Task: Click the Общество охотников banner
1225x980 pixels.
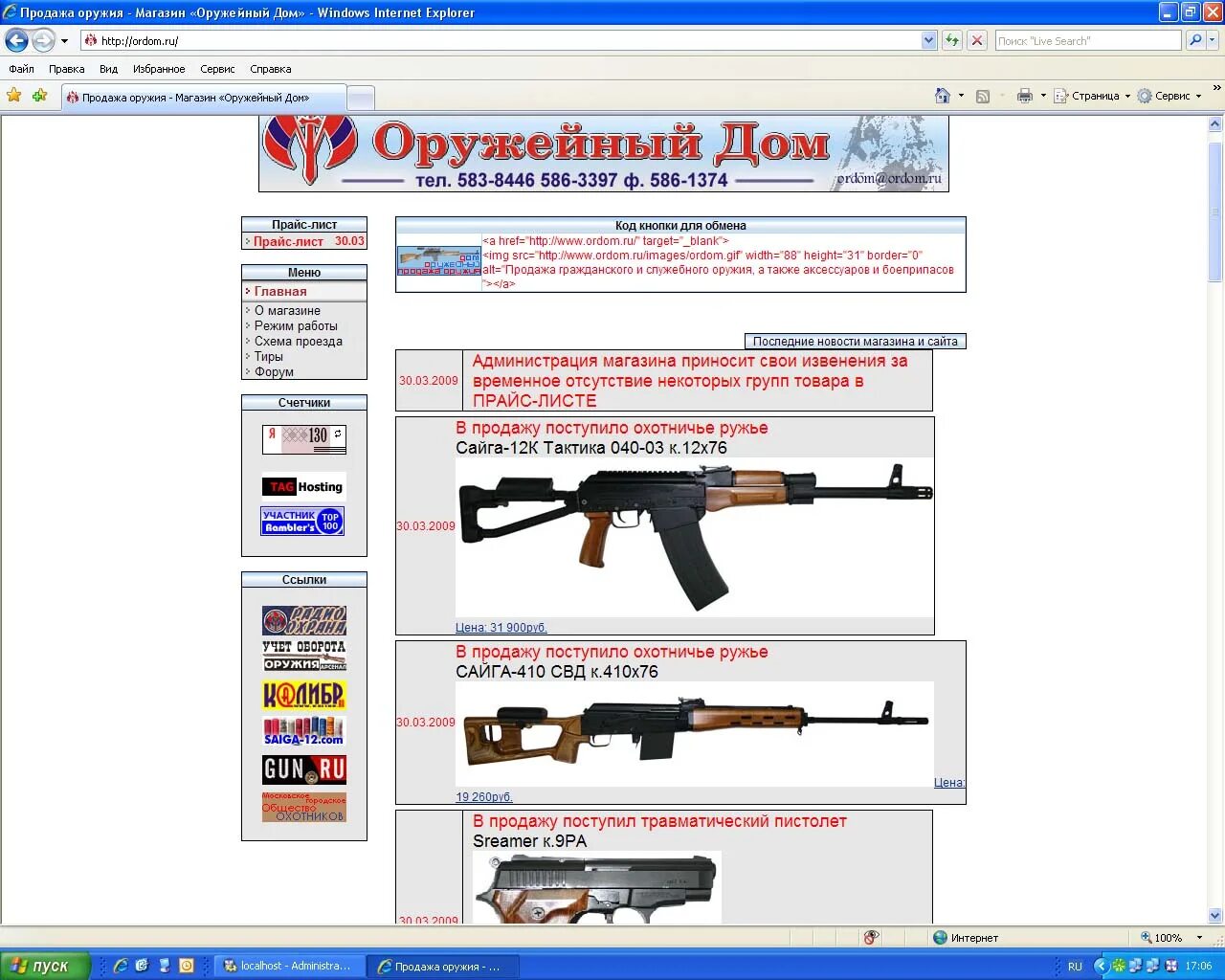Action: pos(304,807)
